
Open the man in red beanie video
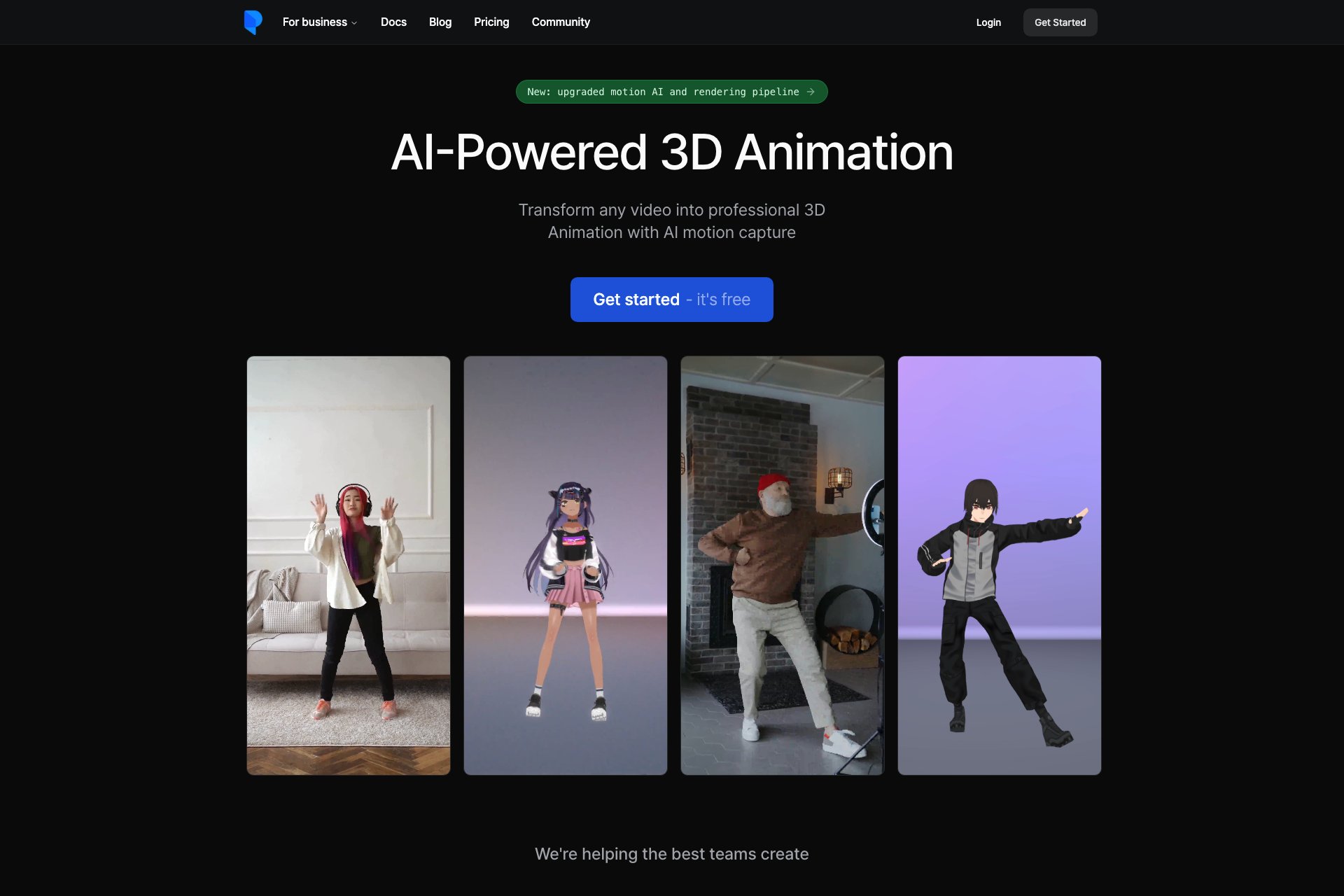tap(783, 565)
